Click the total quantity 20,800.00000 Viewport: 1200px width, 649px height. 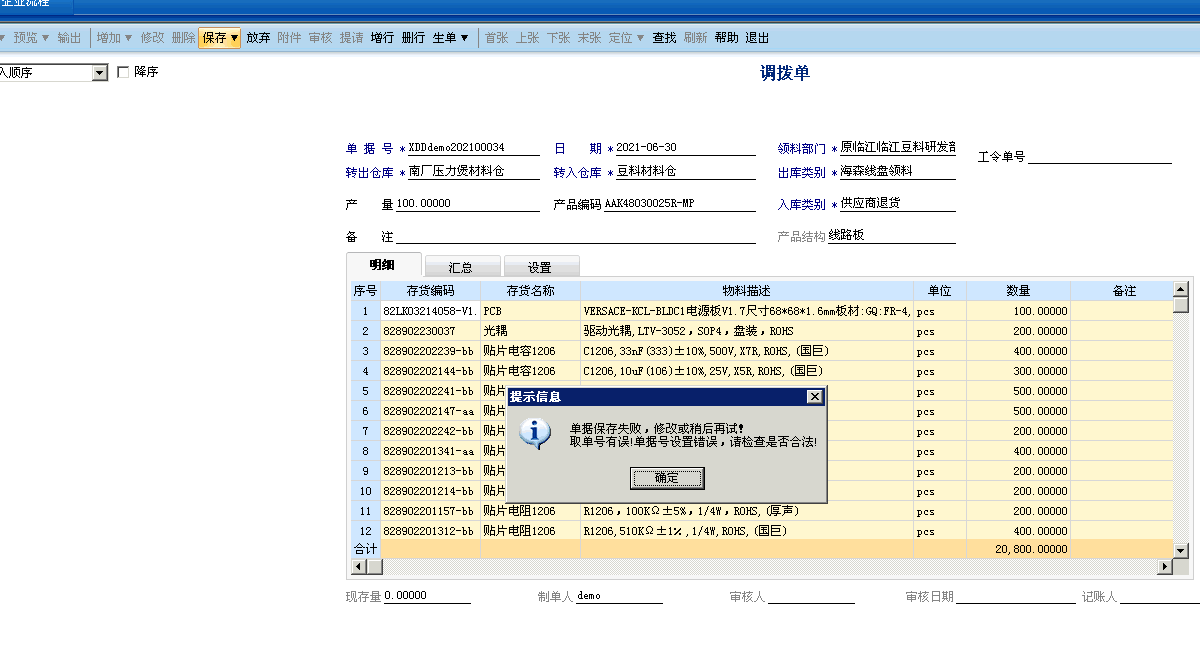coord(1018,549)
